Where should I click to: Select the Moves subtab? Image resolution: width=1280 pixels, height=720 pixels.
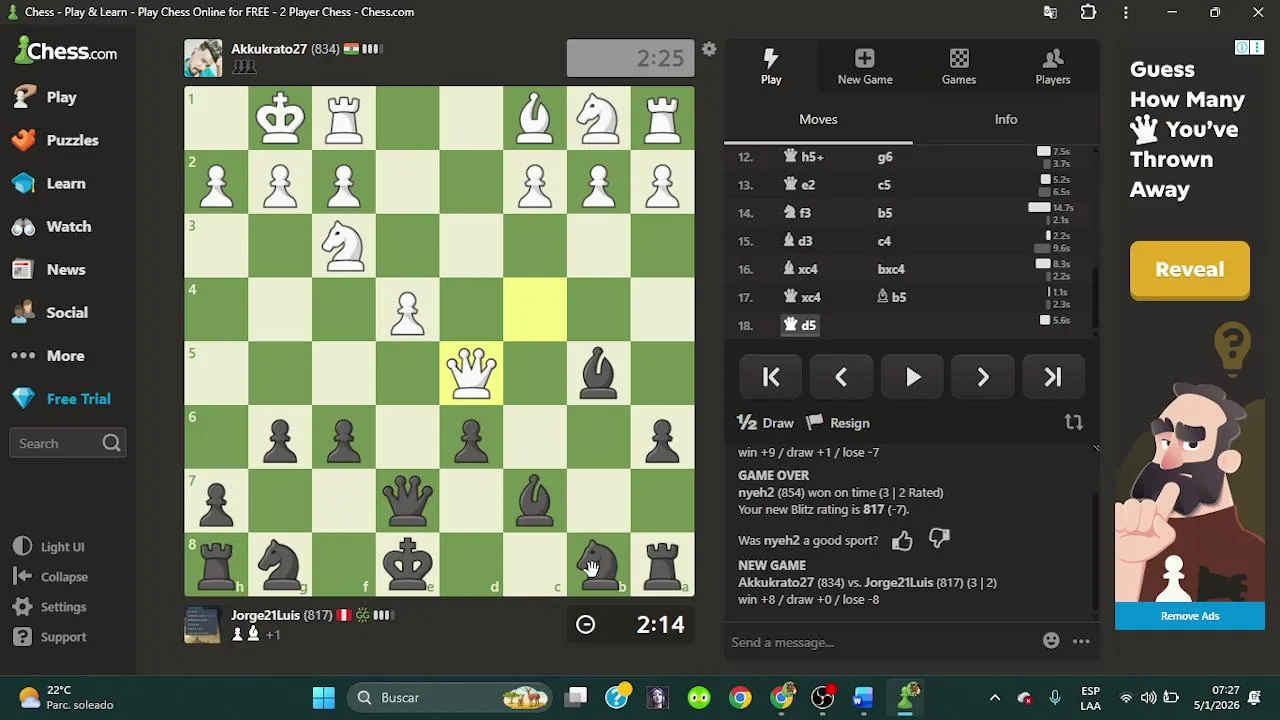pyautogui.click(x=818, y=119)
